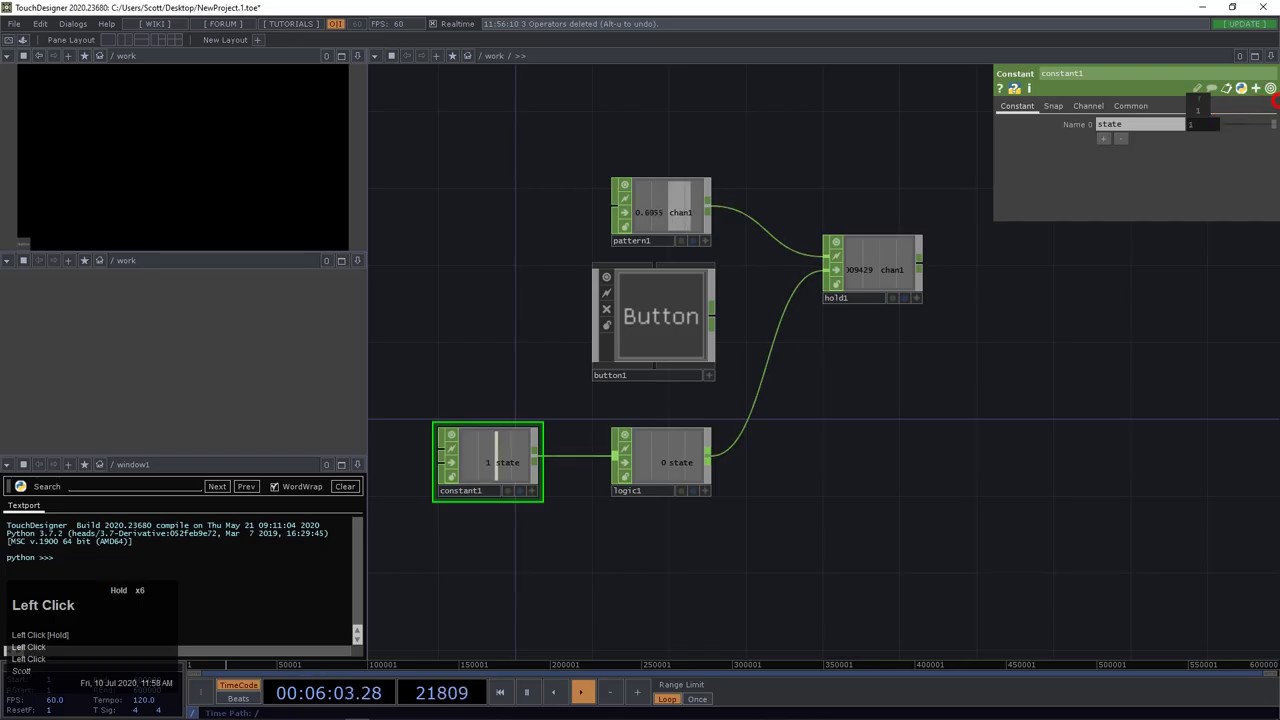Switch timeline display to Beats
Image resolution: width=1280 pixels, height=720 pixels.
click(238, 699)
